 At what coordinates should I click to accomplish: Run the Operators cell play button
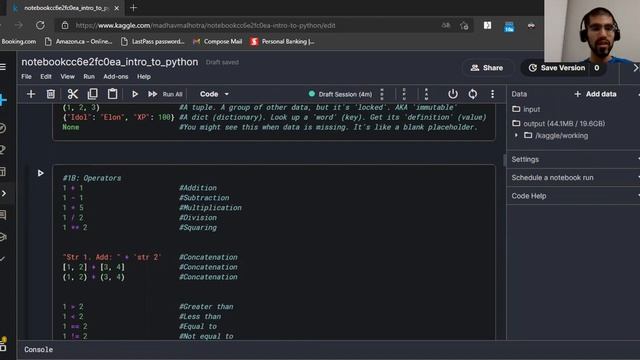tap(40, 173)
